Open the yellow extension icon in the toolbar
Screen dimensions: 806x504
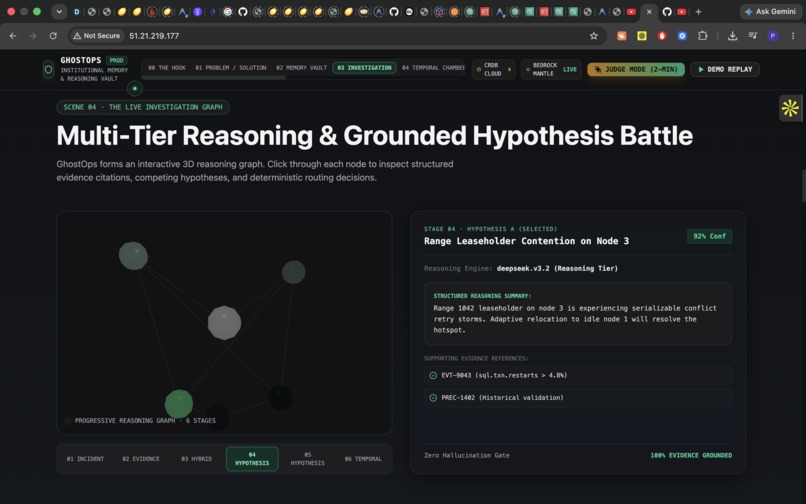[x=642, y=36]
